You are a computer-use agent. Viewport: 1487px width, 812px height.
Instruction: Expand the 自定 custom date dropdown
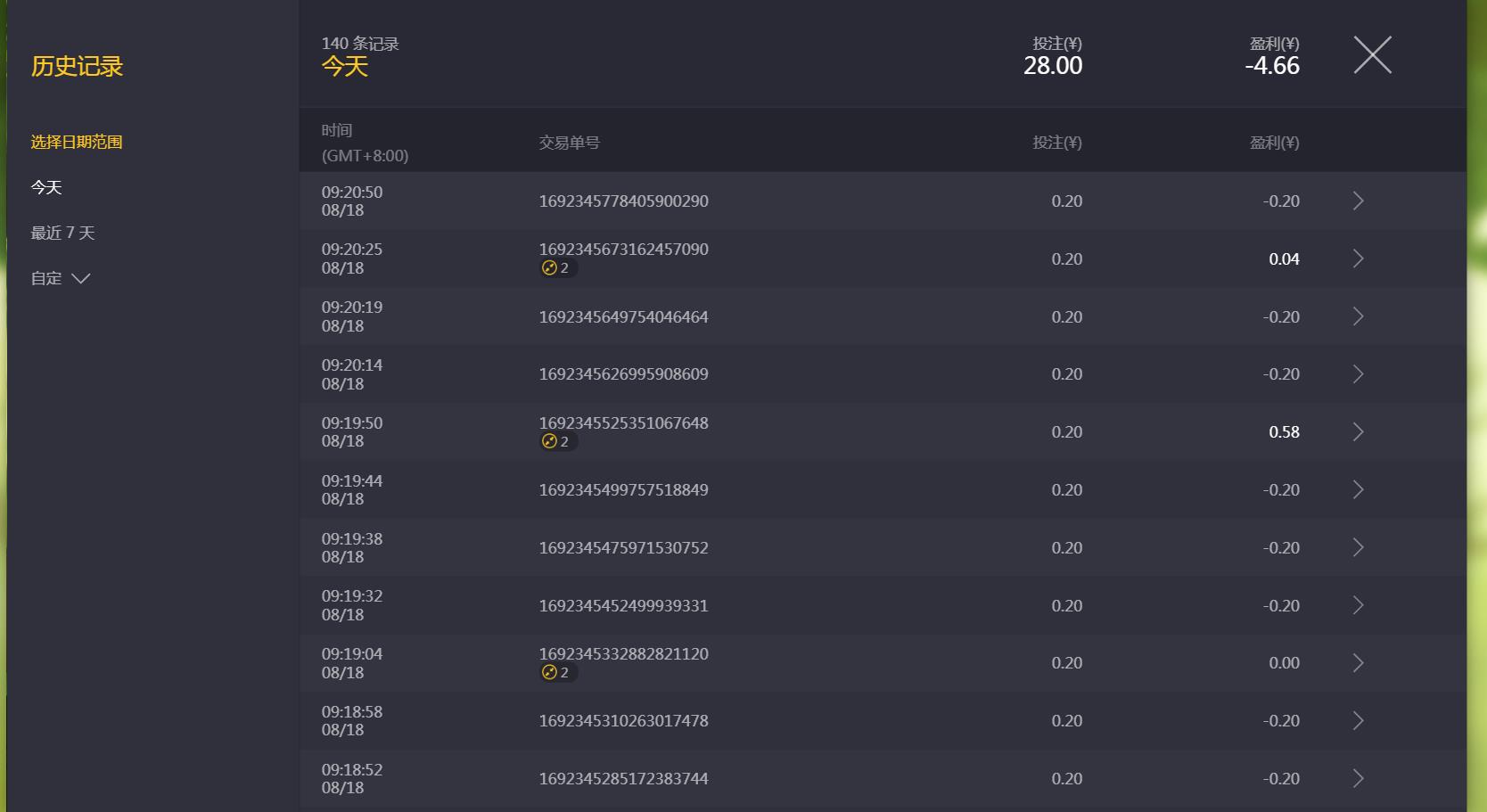[61, 278]
